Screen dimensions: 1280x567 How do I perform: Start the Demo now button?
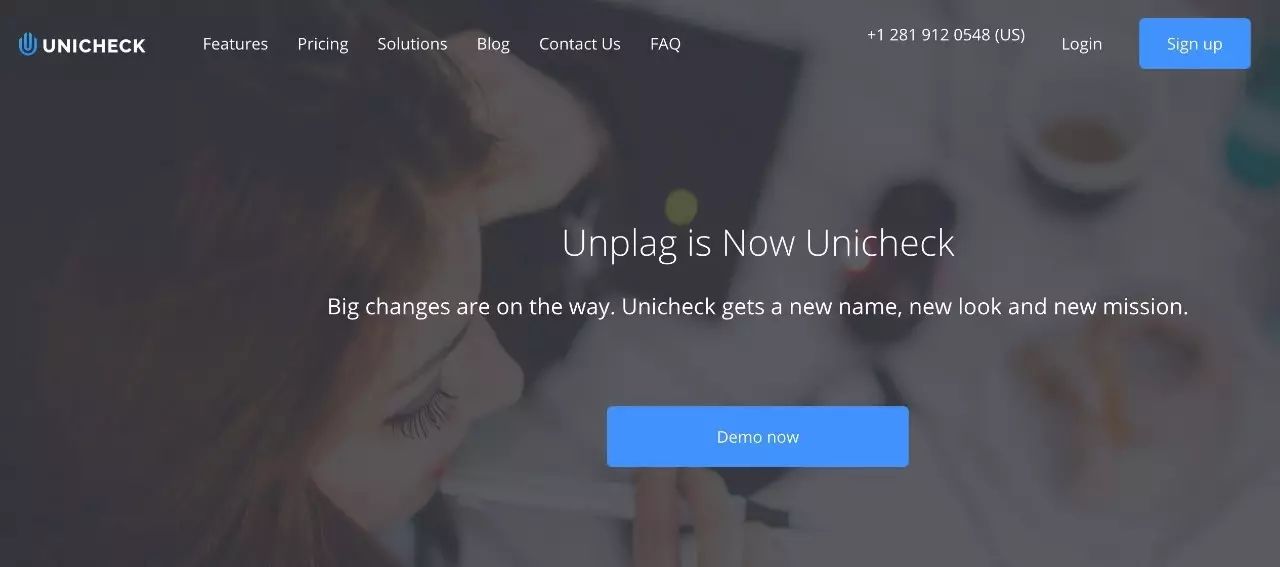click(x=758, y=436)
